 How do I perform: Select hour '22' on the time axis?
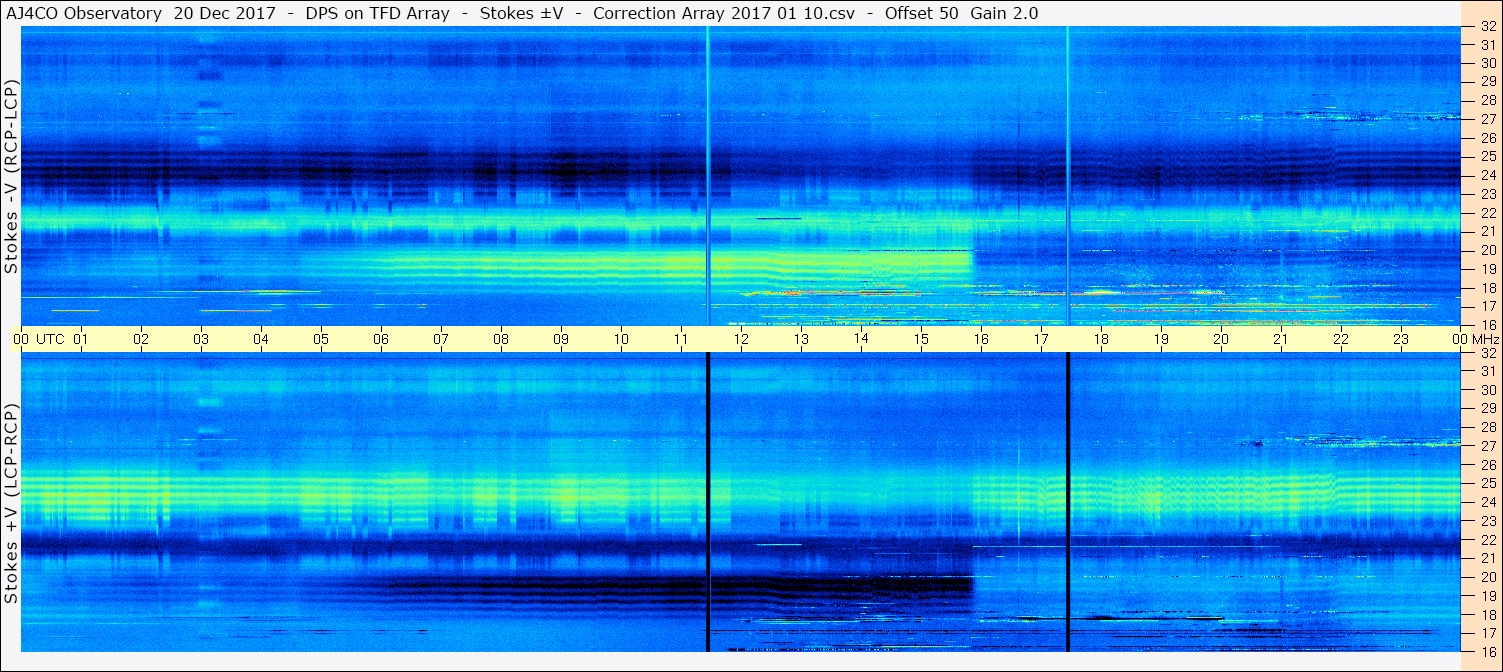coord(1341,339)
